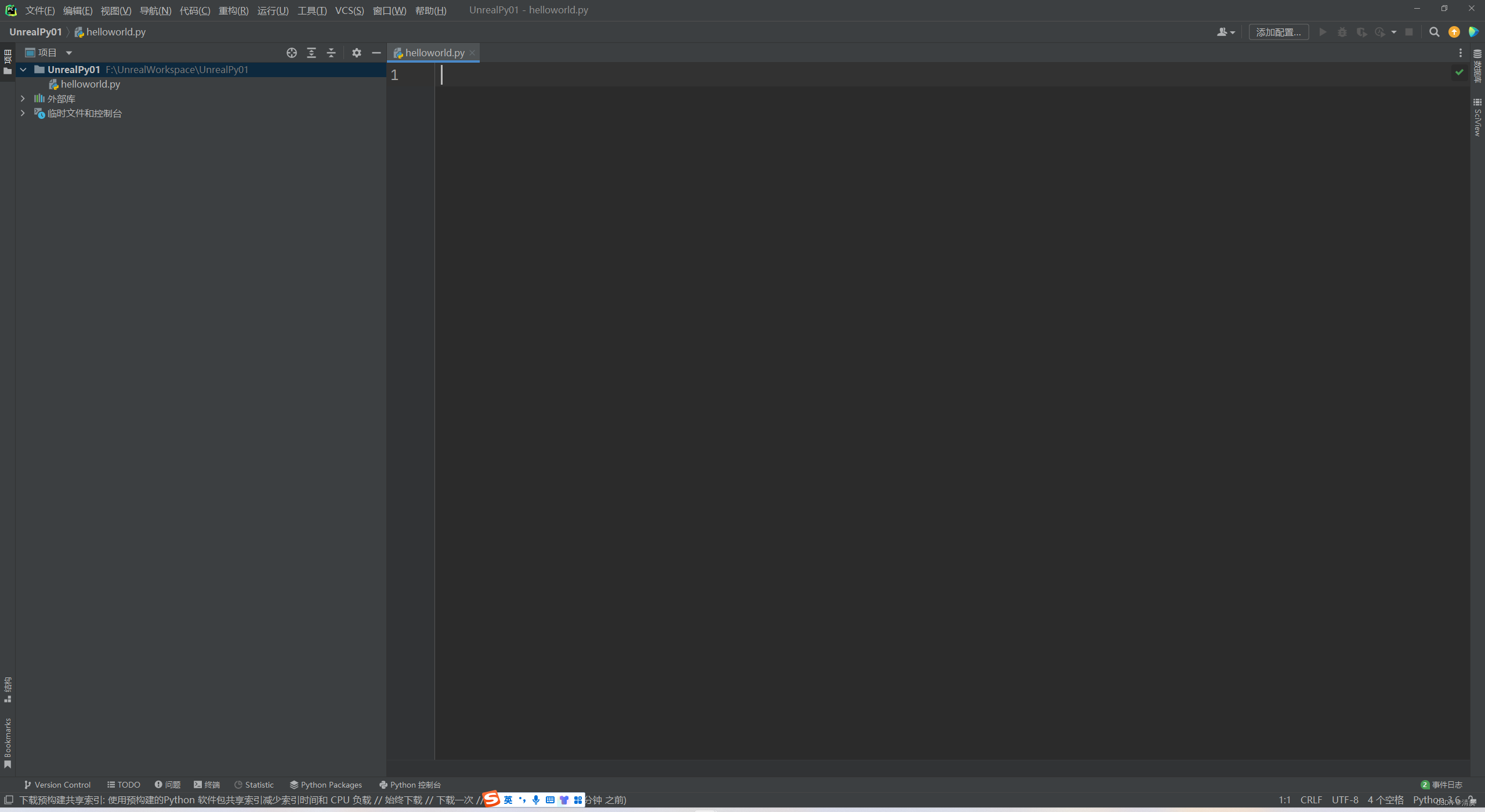Viewport: 1485px width, 812px height.
Task: Click the UTF-8 encoding status item
Action: point(1346,799)
